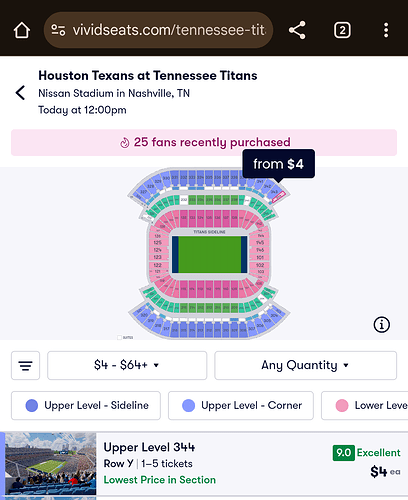Open the seat map info icon

[381, 324]
